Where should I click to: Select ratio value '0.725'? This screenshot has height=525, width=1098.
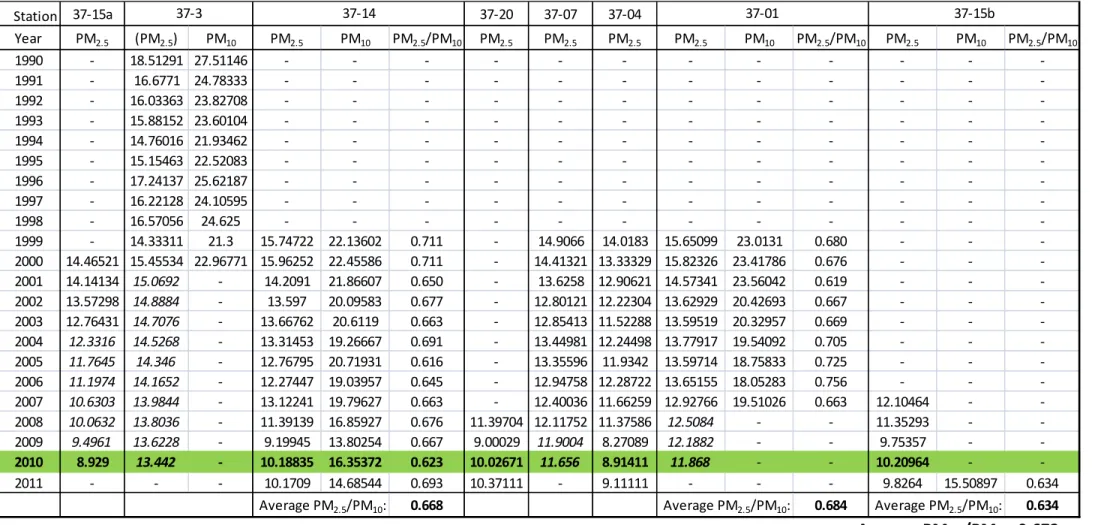click(831, 362)
